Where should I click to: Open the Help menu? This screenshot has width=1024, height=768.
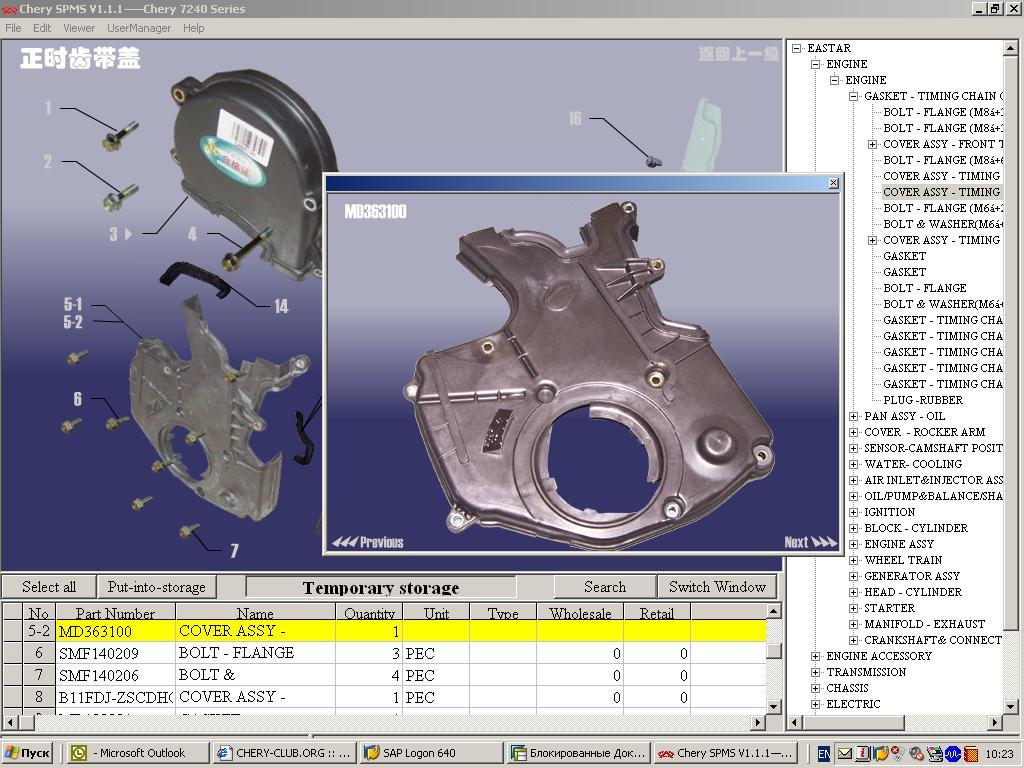point(193,28)
